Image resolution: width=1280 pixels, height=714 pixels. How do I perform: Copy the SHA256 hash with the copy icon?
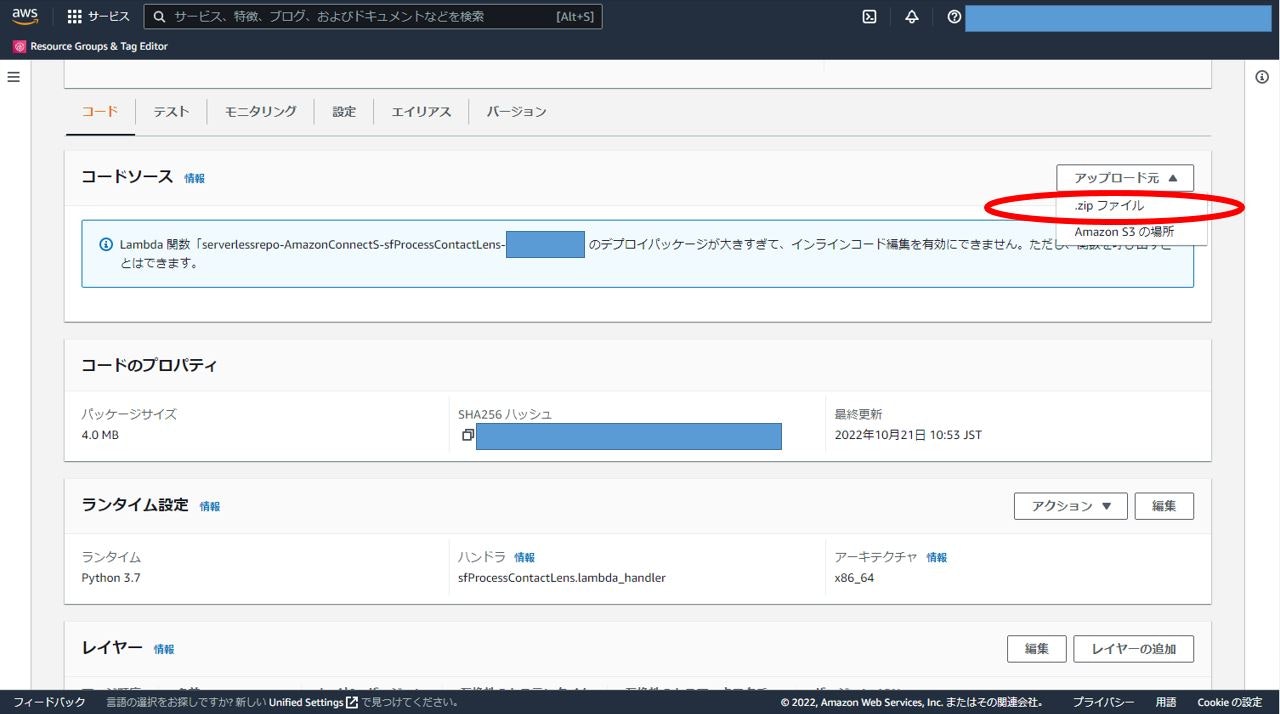(466, 435)
